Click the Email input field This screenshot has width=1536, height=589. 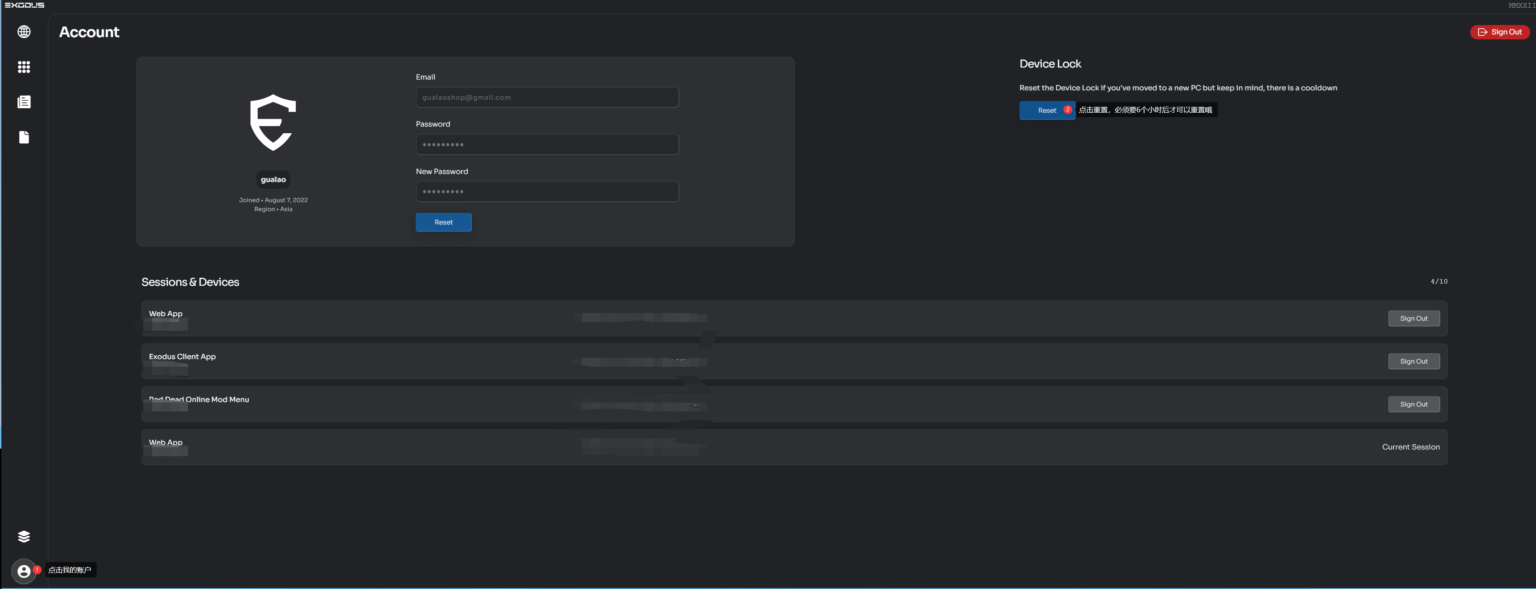click(x=547, y=98)
